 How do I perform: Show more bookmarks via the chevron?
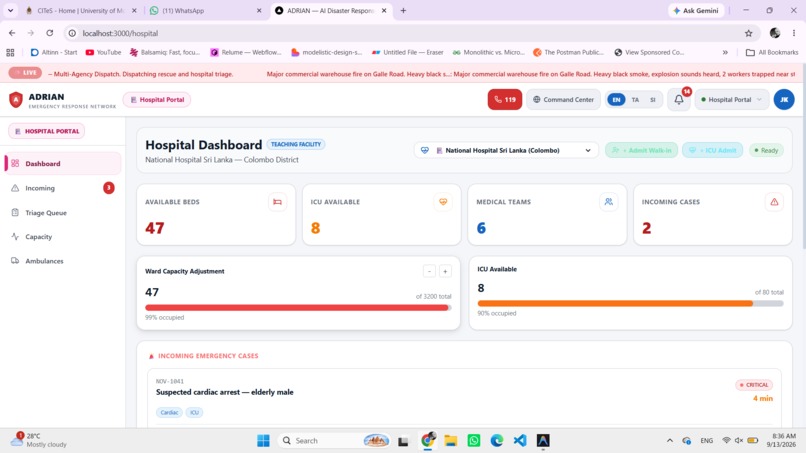pos(725,52)
